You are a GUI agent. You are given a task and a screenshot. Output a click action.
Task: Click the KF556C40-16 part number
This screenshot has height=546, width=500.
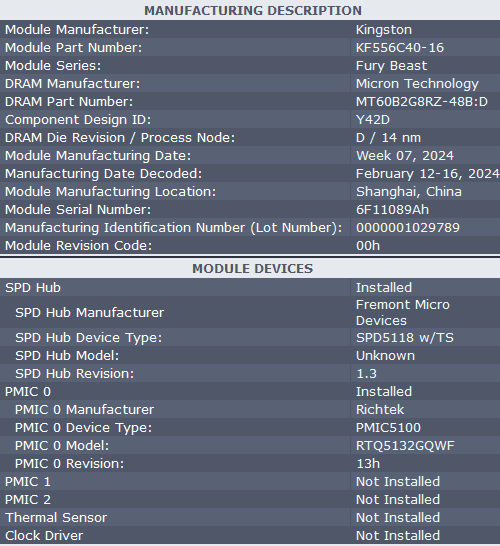[400, 48]
